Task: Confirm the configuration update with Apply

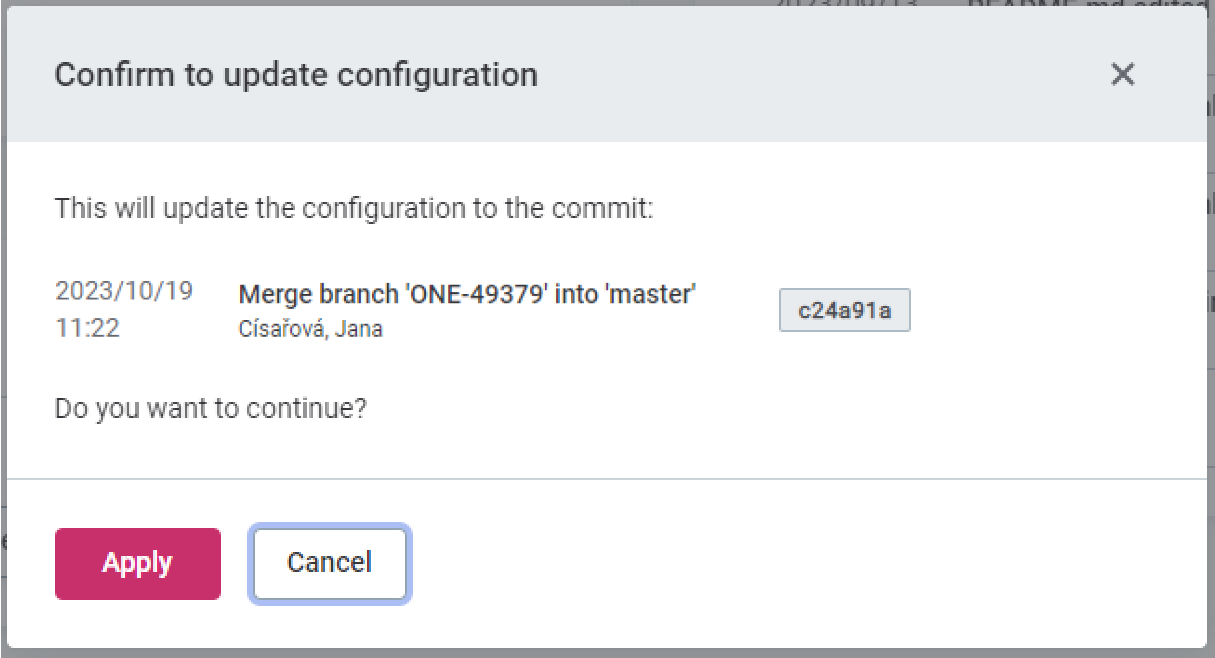Action: (x=137, y=563)
